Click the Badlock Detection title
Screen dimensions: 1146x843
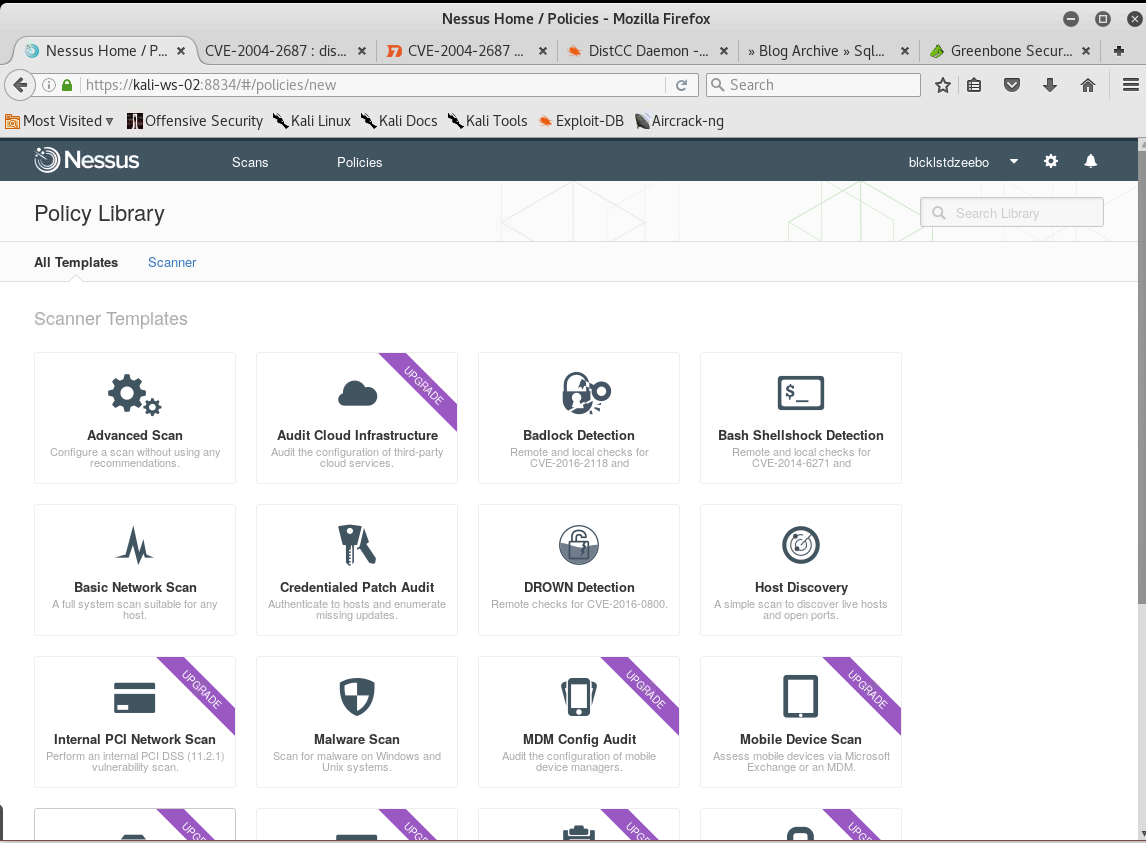[x=579, y=435]
